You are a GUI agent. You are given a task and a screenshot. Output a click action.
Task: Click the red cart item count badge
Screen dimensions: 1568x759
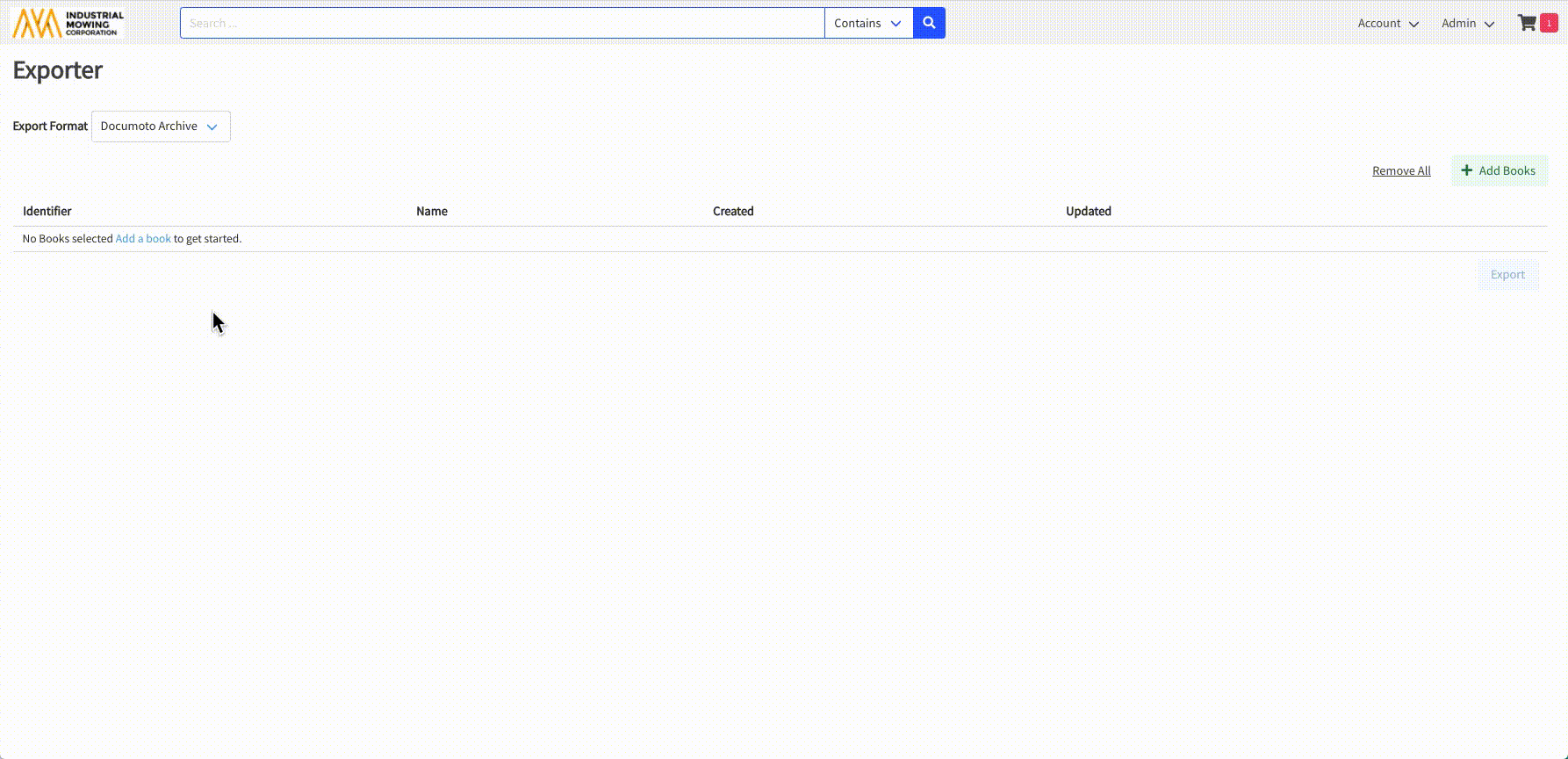click(1549, 24)
